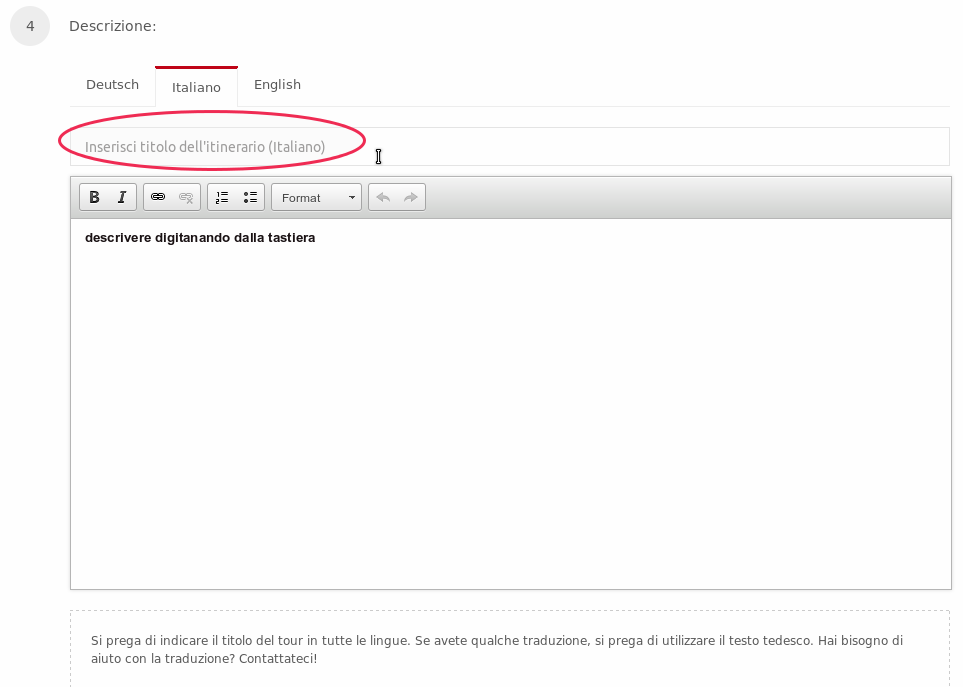Click the 'Descrizione:' section label
This screenshot has height=687, width=963.
pyautogui.click(x=112, y=26)
